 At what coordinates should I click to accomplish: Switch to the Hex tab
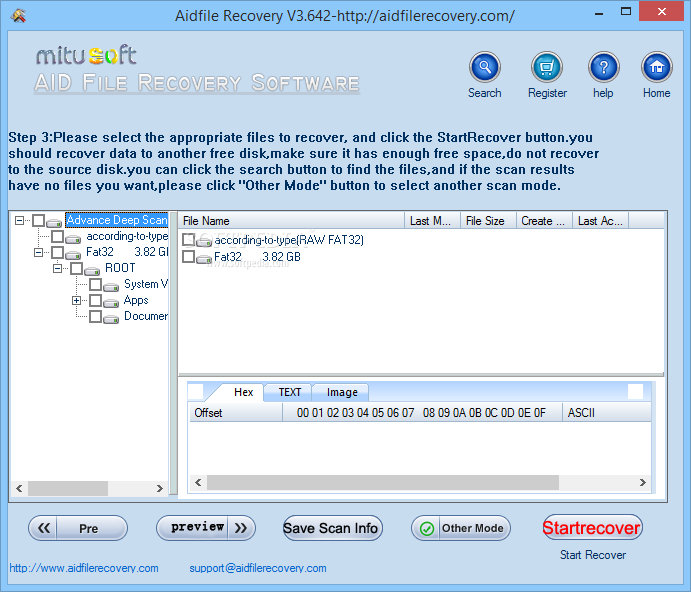243,392
